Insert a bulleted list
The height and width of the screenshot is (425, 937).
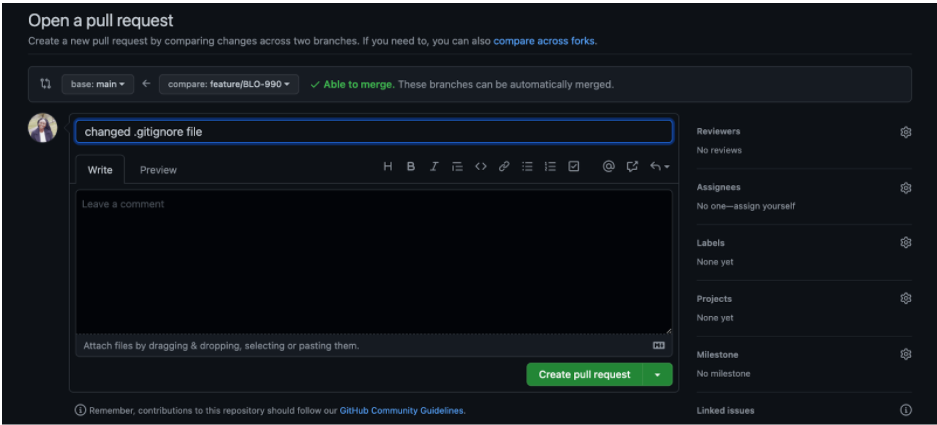527,167
